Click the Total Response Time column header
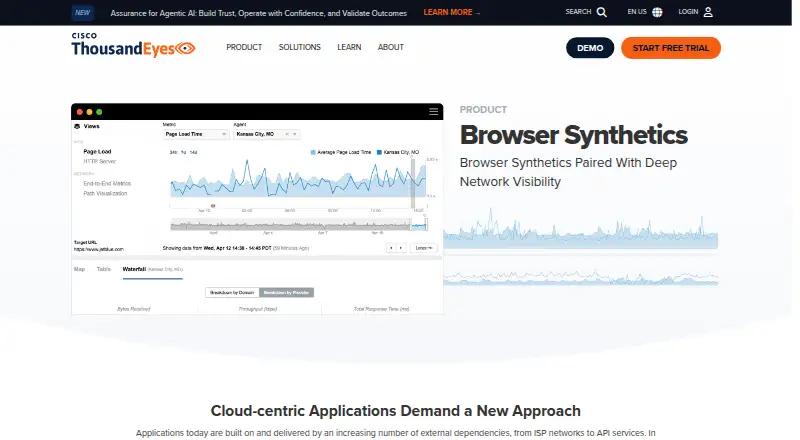The height and width of the screenshot is (440, 800). (382, 309)
